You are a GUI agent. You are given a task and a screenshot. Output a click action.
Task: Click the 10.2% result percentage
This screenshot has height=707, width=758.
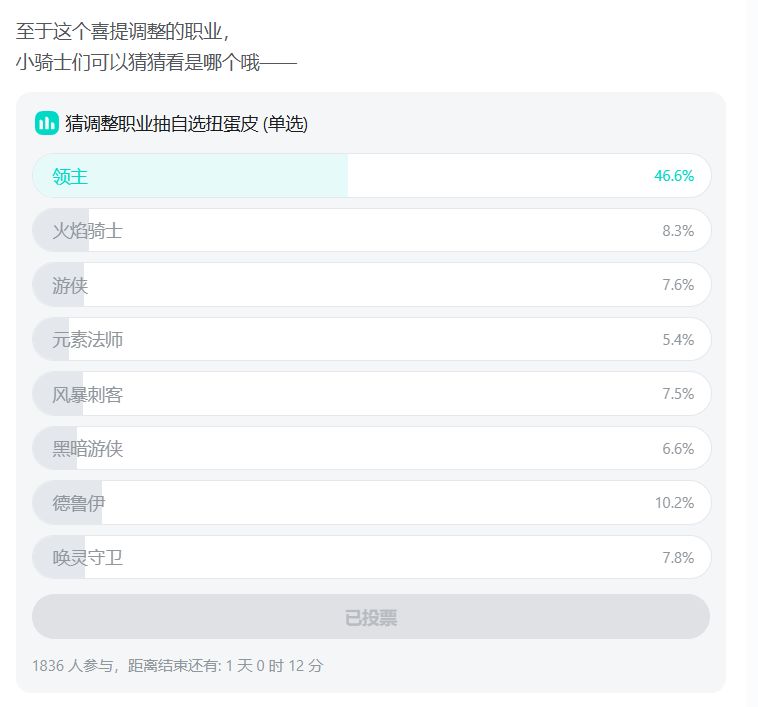click(x=674, y=503)
